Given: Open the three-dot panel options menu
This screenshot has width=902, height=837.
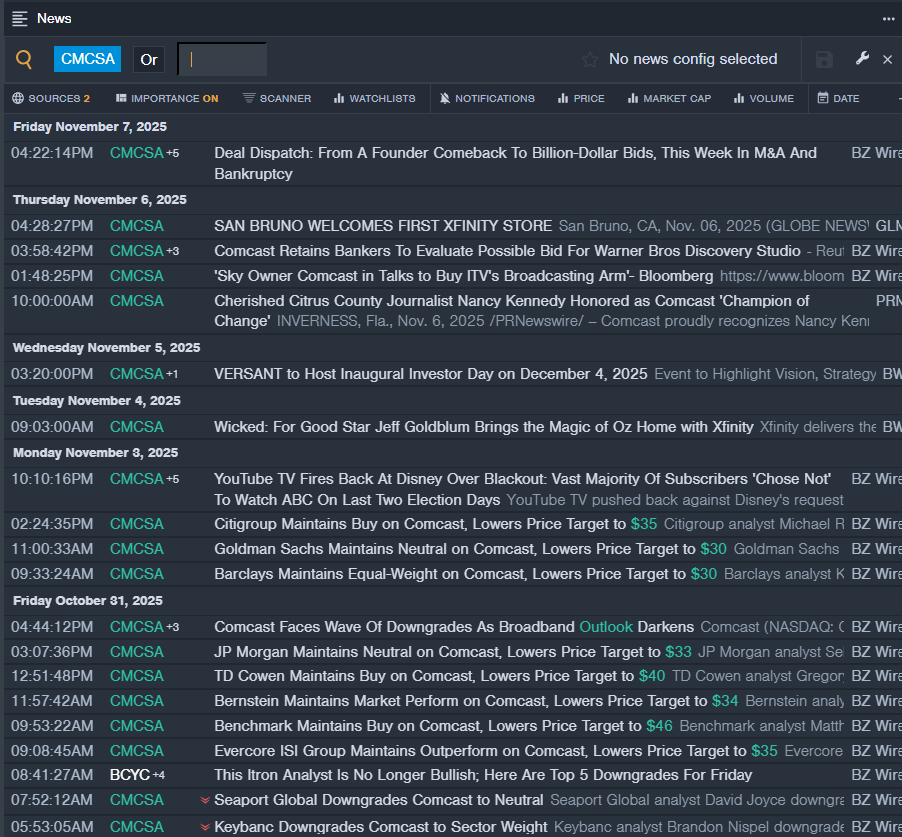Looking at the screenshot, I should click(x=888, y=18).
